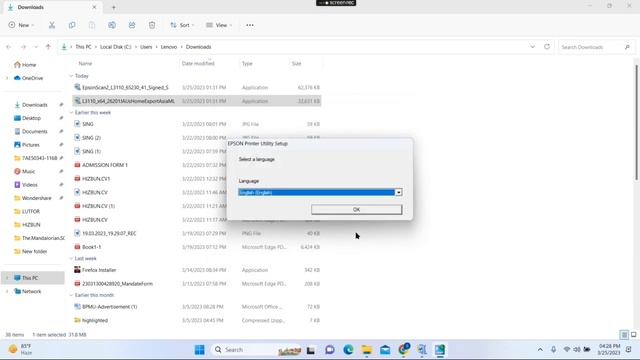This screenshot has width=640, height=360.
Task: Collapse the Earlier this month group
Action: pyautogui.click(x=71, y=295)
